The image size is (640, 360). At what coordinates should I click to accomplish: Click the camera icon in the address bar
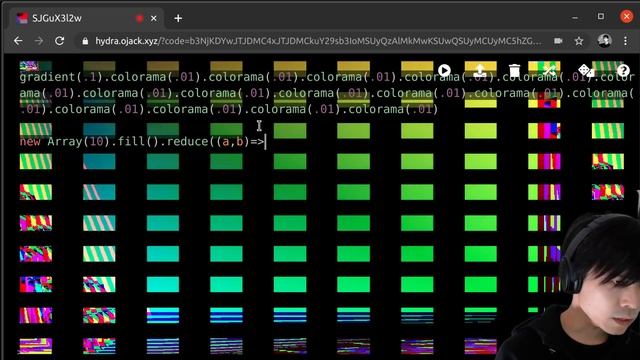coord(558,41)
